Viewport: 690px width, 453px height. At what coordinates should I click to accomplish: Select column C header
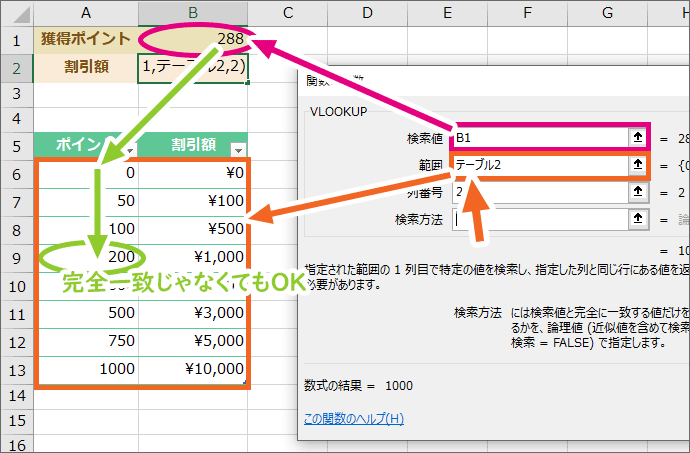pos(288,13)
